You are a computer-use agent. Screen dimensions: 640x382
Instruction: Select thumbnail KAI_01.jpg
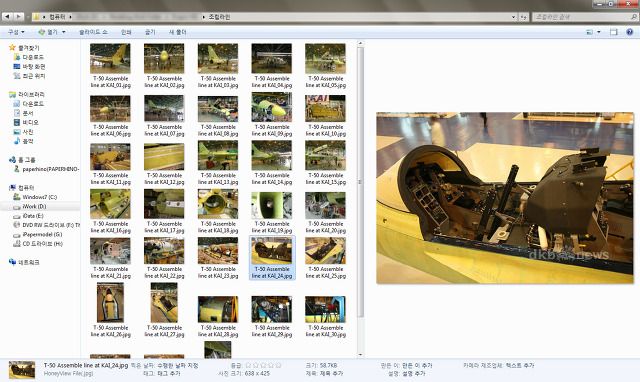tap(110, 59)
